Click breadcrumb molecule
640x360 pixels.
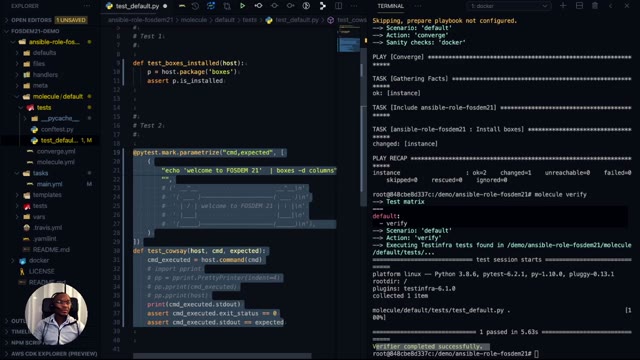coord(194,20)
